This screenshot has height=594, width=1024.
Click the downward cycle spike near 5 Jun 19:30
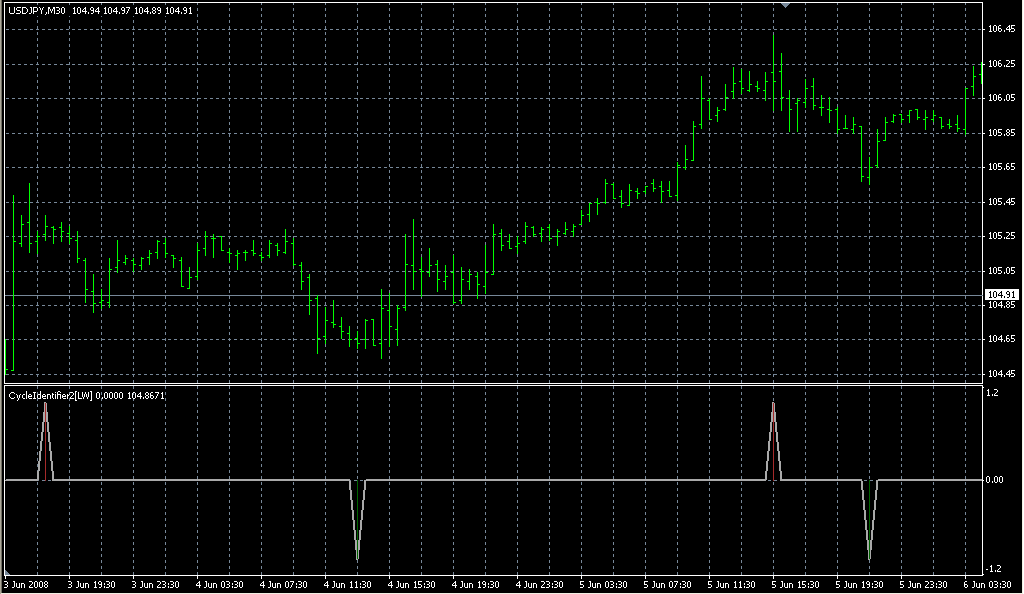(869, 520)
